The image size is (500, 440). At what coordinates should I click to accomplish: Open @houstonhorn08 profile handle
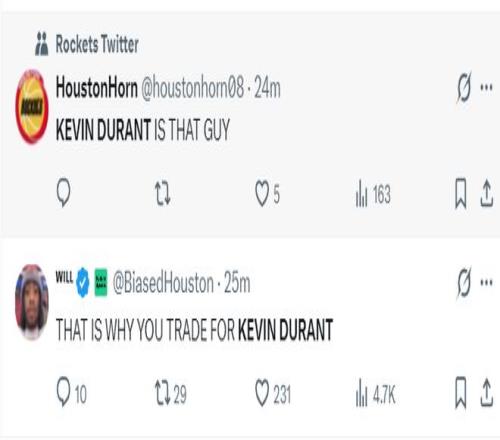192,88
